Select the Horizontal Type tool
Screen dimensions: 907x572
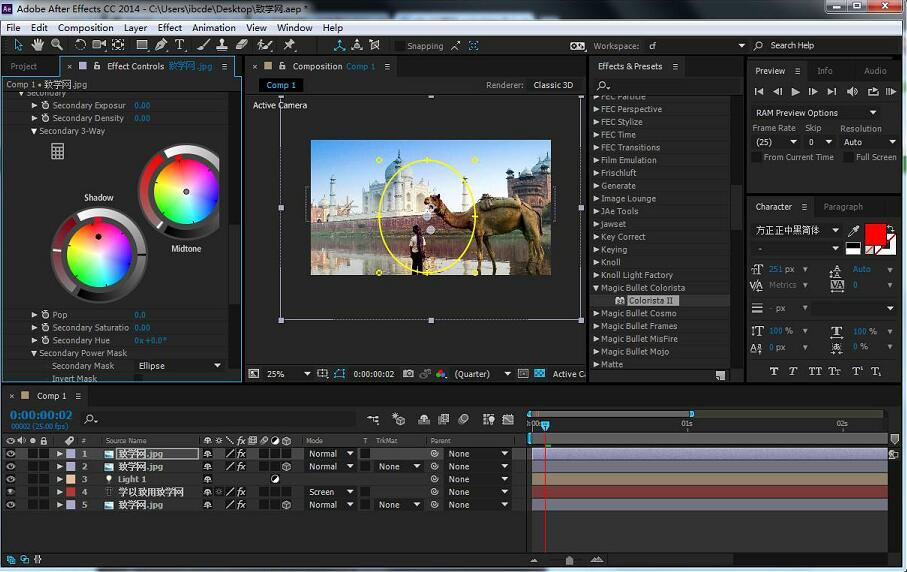pyautogui.click(x=180, y=45)
